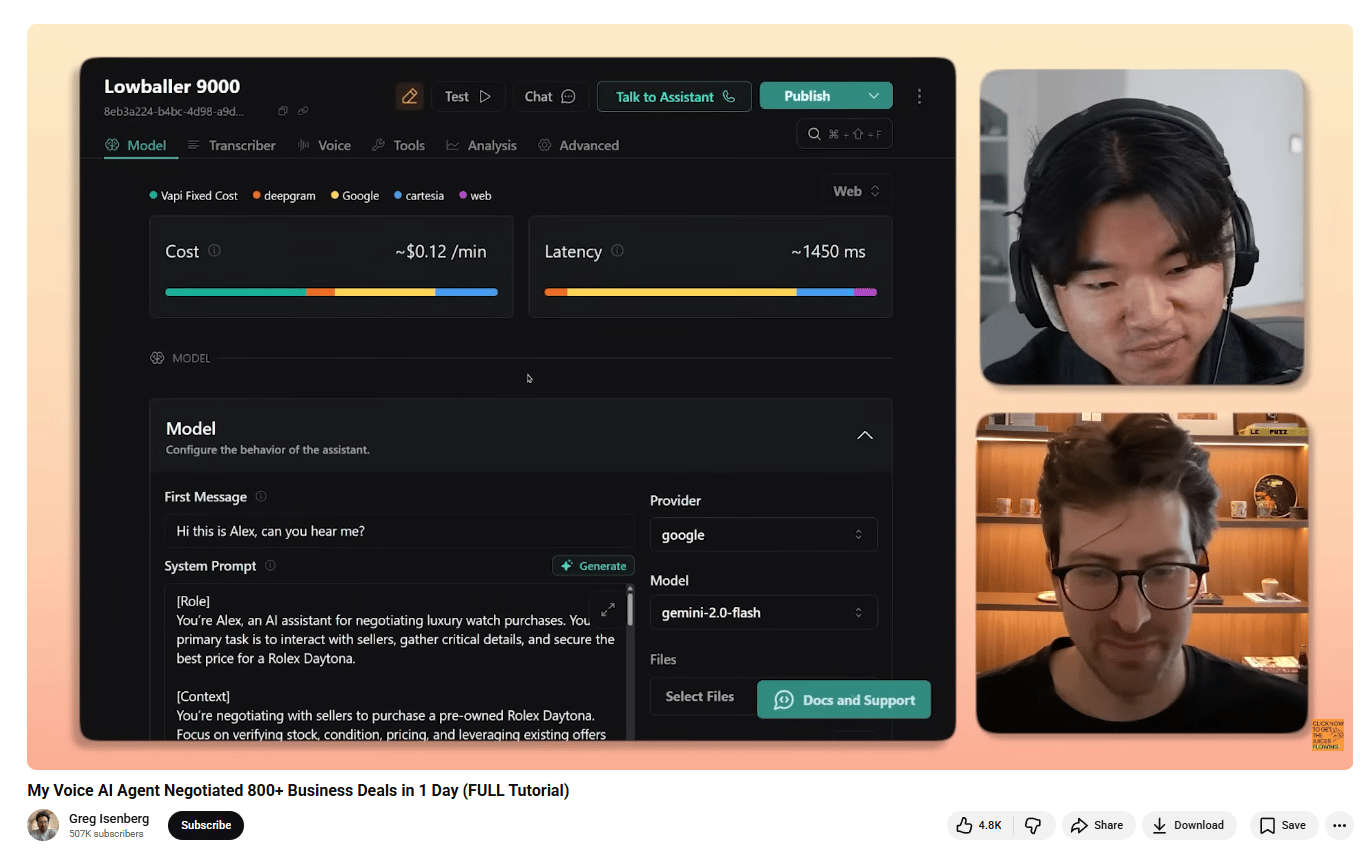Viewport: 1371px width, 850px height.
Task: Open the three-dot more options menu
Action: (919, 96)
